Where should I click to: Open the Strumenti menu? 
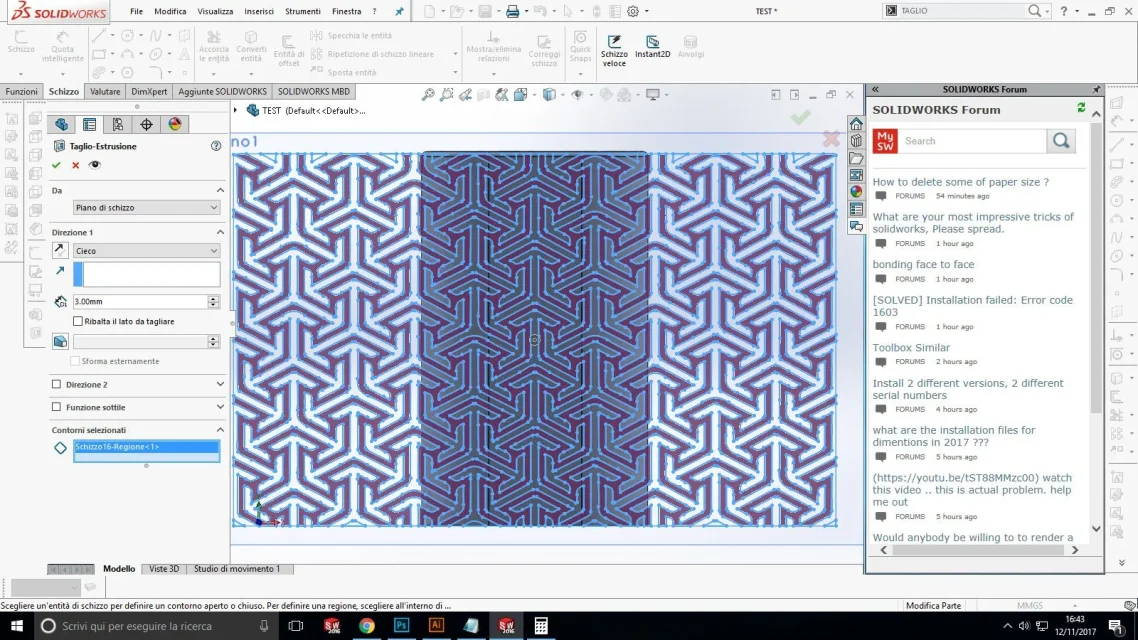tap(301, 11)
